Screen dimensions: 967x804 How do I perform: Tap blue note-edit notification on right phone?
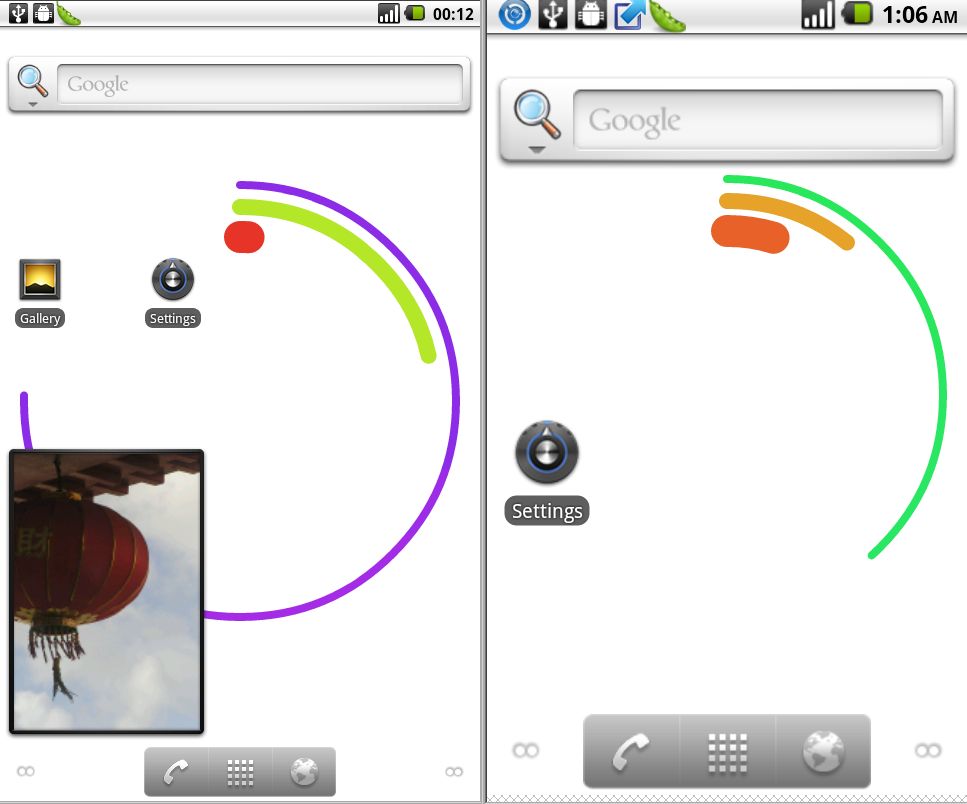(629, 15)
